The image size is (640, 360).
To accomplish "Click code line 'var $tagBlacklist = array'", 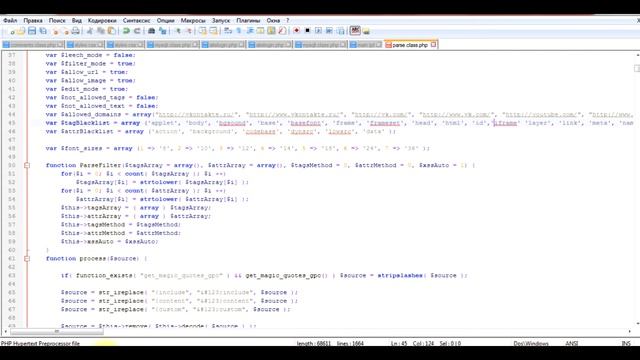I will click(x=93, y=123).
